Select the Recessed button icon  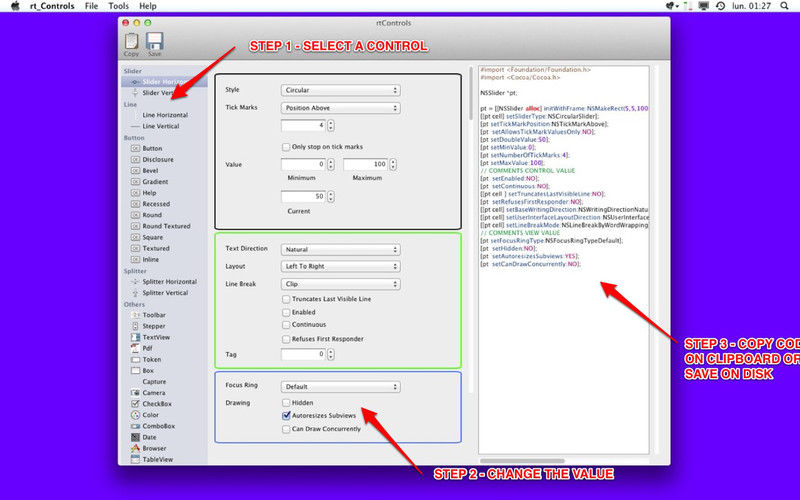pos(135,204)
